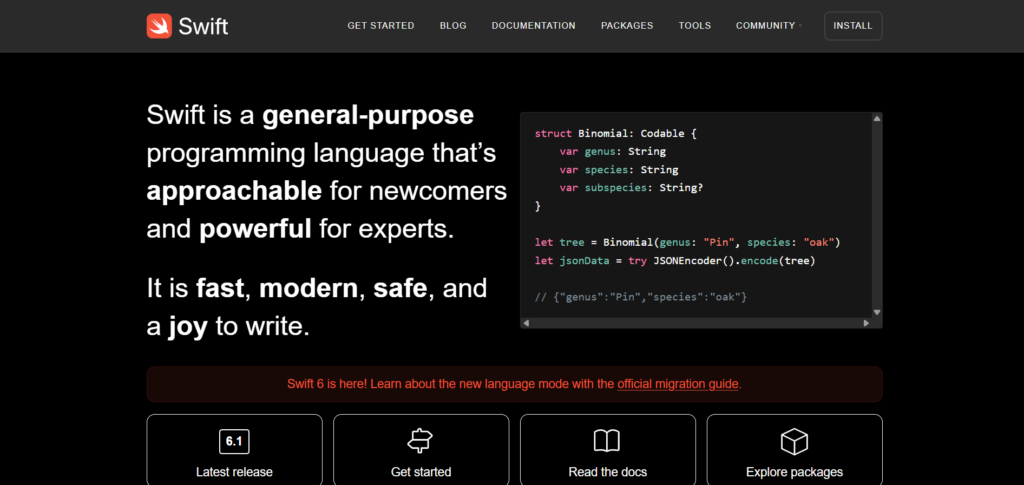Viewport: 1024px width, 485px height.
Task: Click the Swift wordmark text in the header
Action: 203,27
